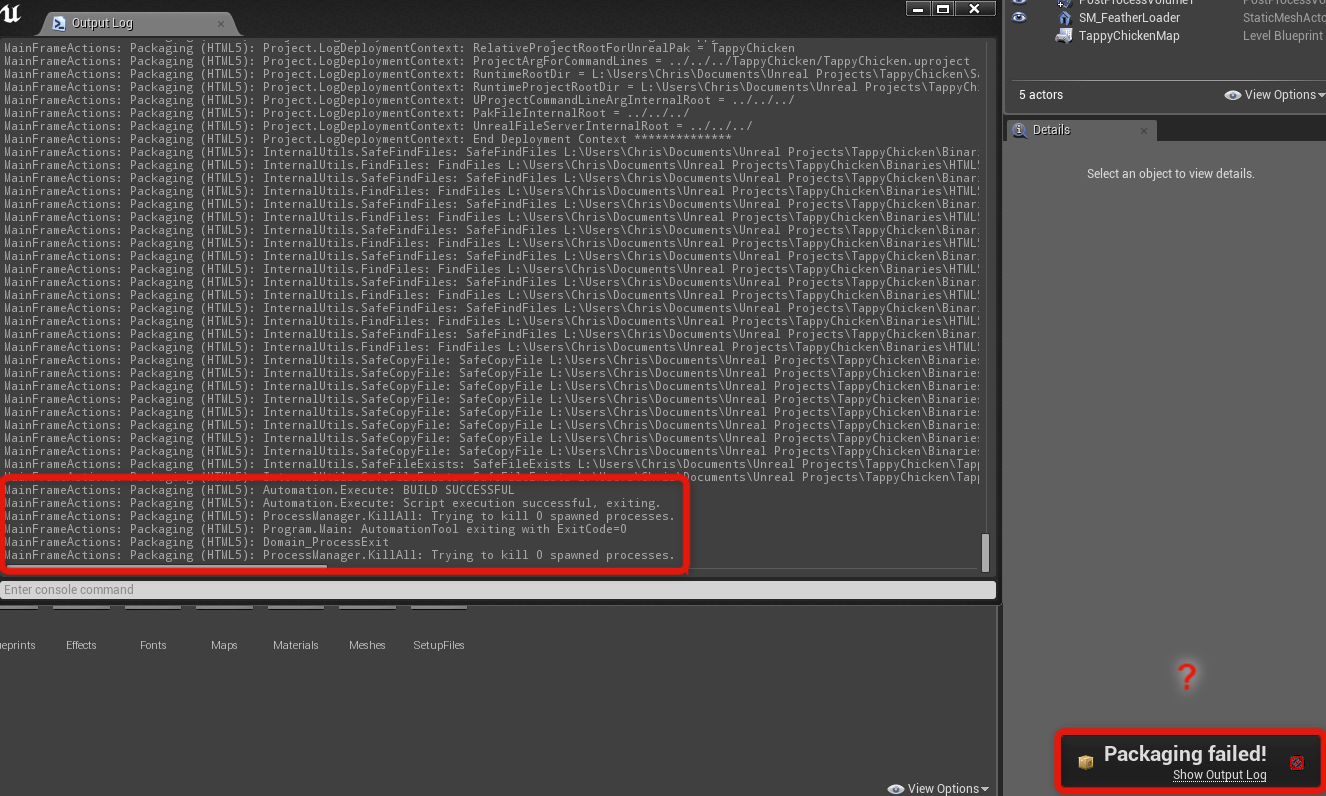1326x796 pixels.
Task: Switch to the Details tab
Action: pyautogui.click(x=1081, y=130)
